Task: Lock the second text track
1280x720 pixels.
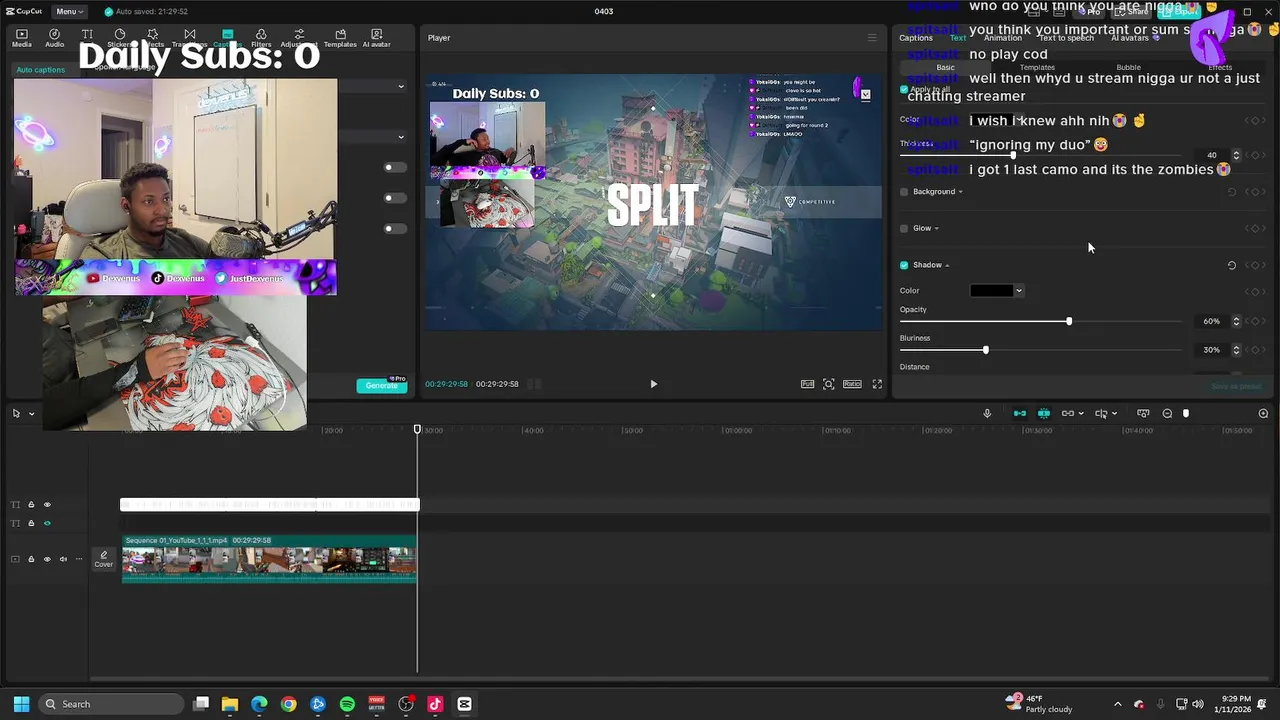Action: point(31,523)
